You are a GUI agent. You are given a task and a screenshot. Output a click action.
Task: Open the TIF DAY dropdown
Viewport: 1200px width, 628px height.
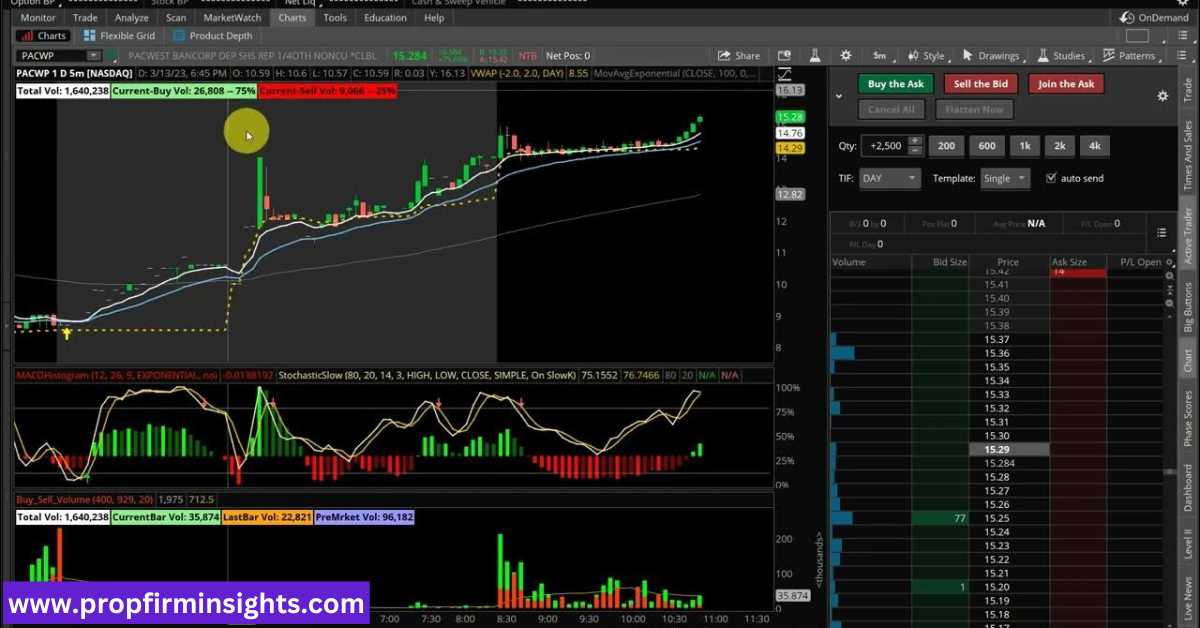[890, 178]
